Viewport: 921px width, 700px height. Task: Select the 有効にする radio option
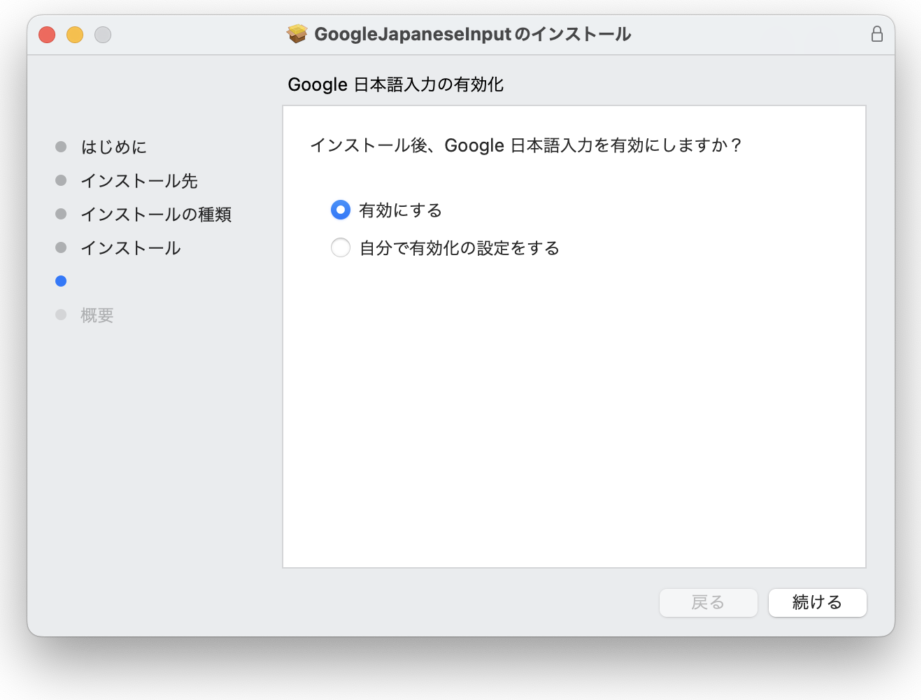click(341, 210)
